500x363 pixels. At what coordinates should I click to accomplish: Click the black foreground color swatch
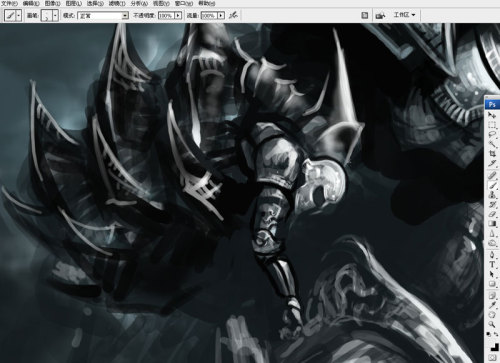click(x=494, y=347)
